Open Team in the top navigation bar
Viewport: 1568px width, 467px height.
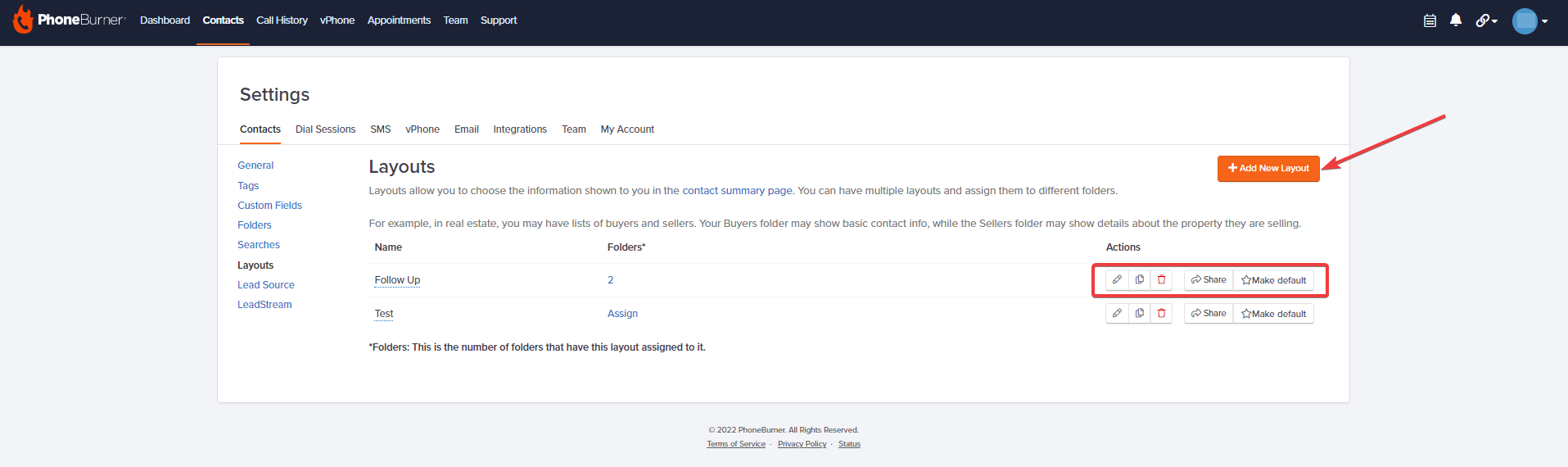pyautogui.click(x=455, y=20)
